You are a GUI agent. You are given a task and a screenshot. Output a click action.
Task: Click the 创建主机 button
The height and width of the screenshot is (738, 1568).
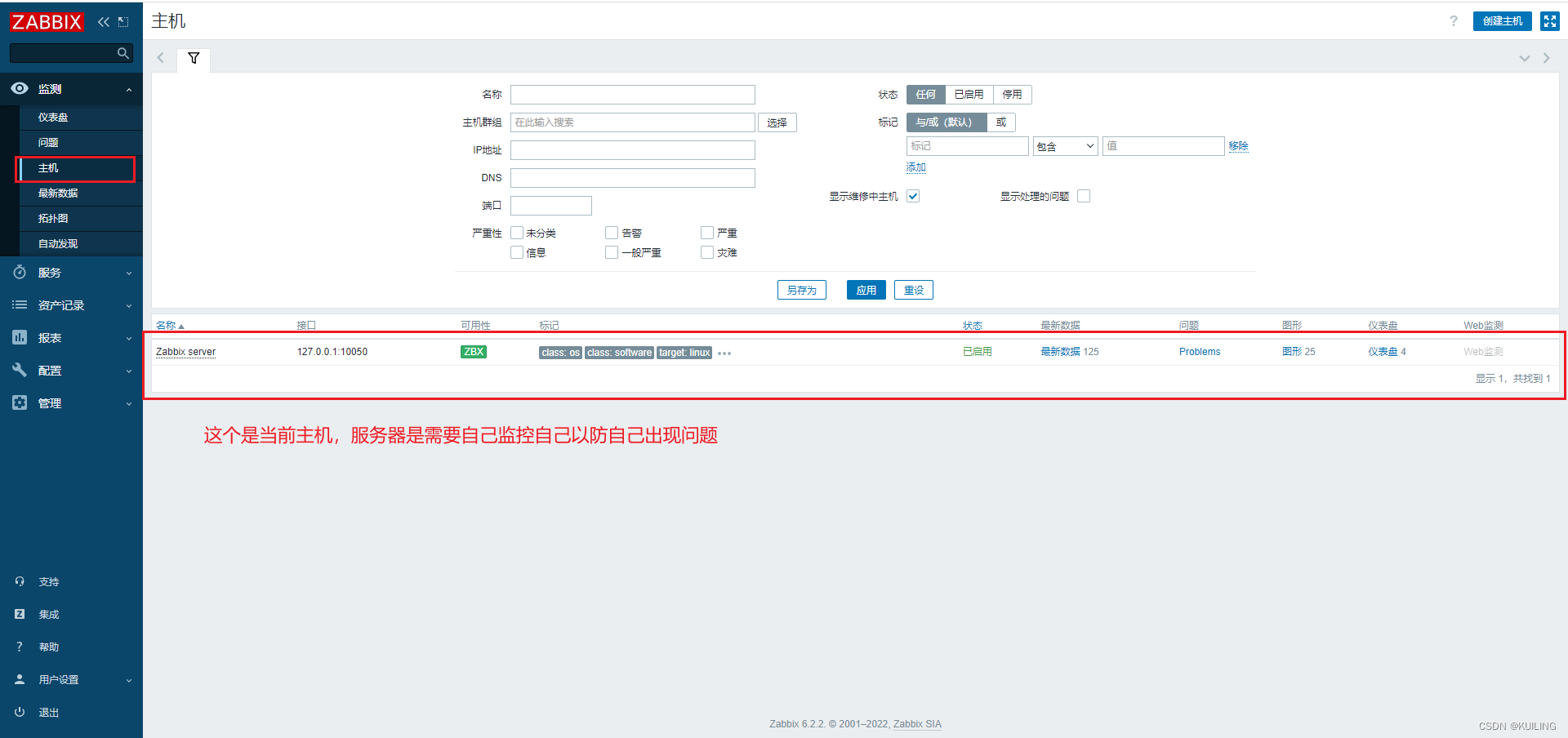(x=1502, y=21)
